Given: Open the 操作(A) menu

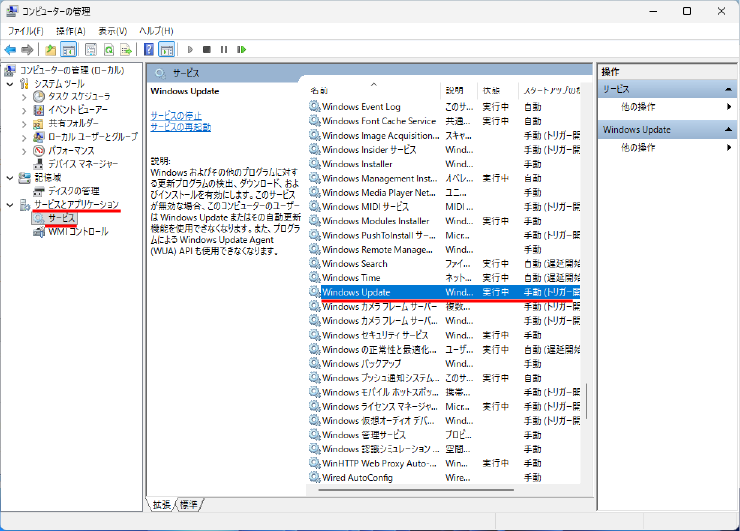Looking at the screenshot, I should coord(71,31).
